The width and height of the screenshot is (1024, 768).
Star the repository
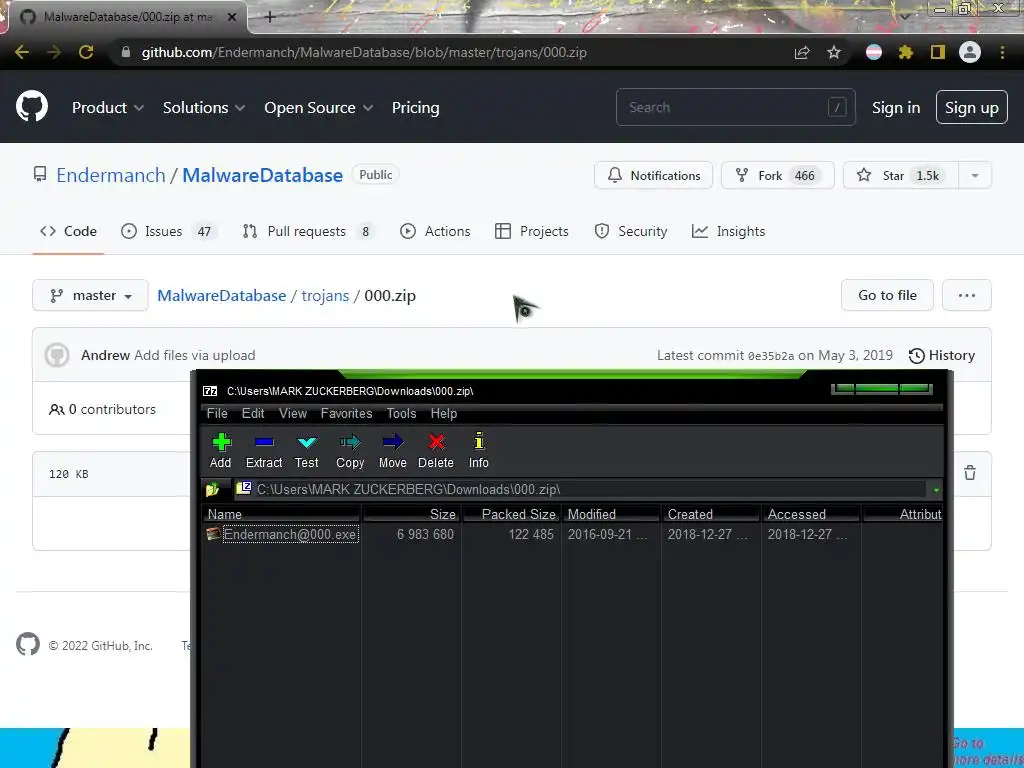(901, 175)
